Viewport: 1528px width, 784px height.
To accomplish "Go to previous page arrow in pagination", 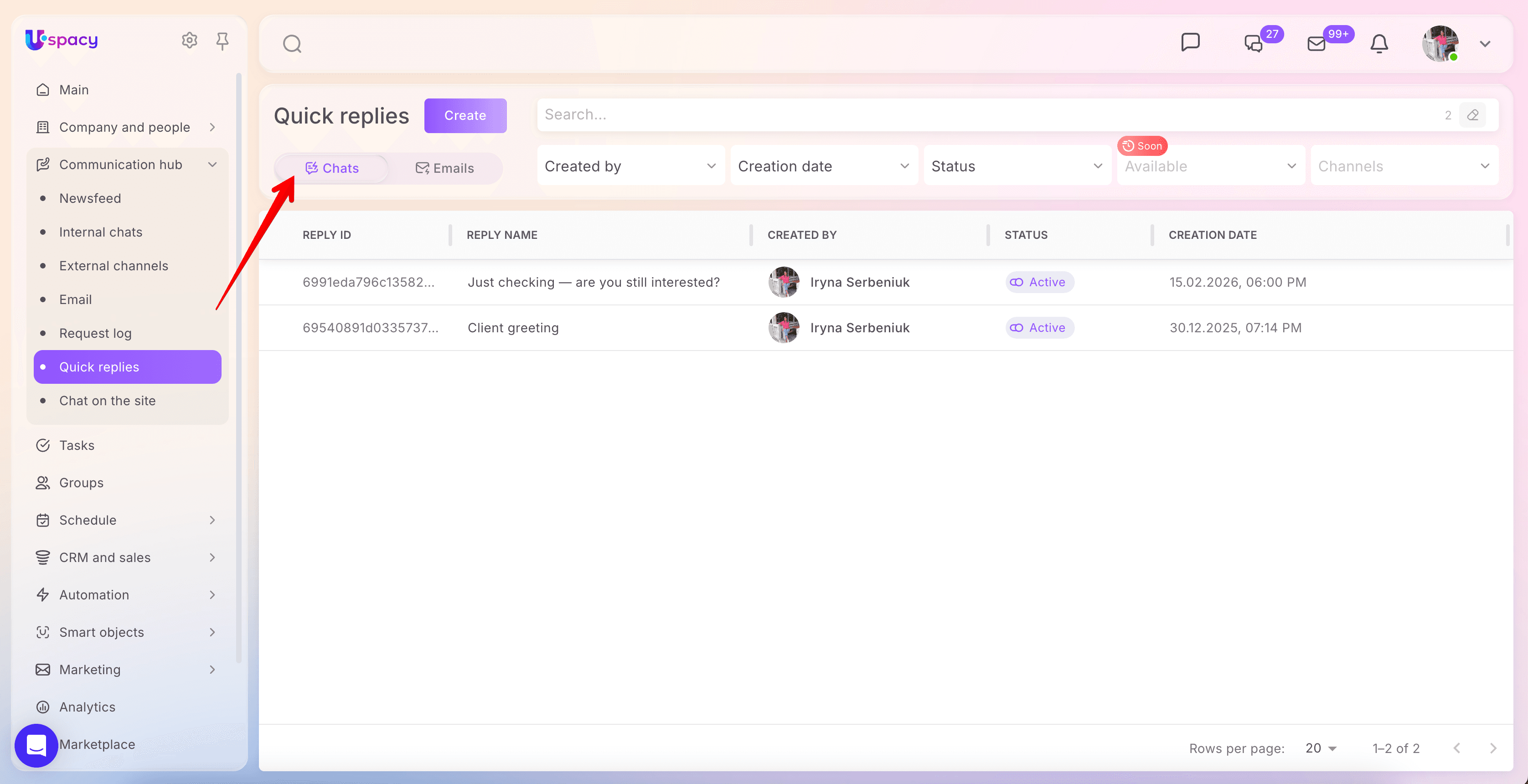I will [x=1457, y=748].
